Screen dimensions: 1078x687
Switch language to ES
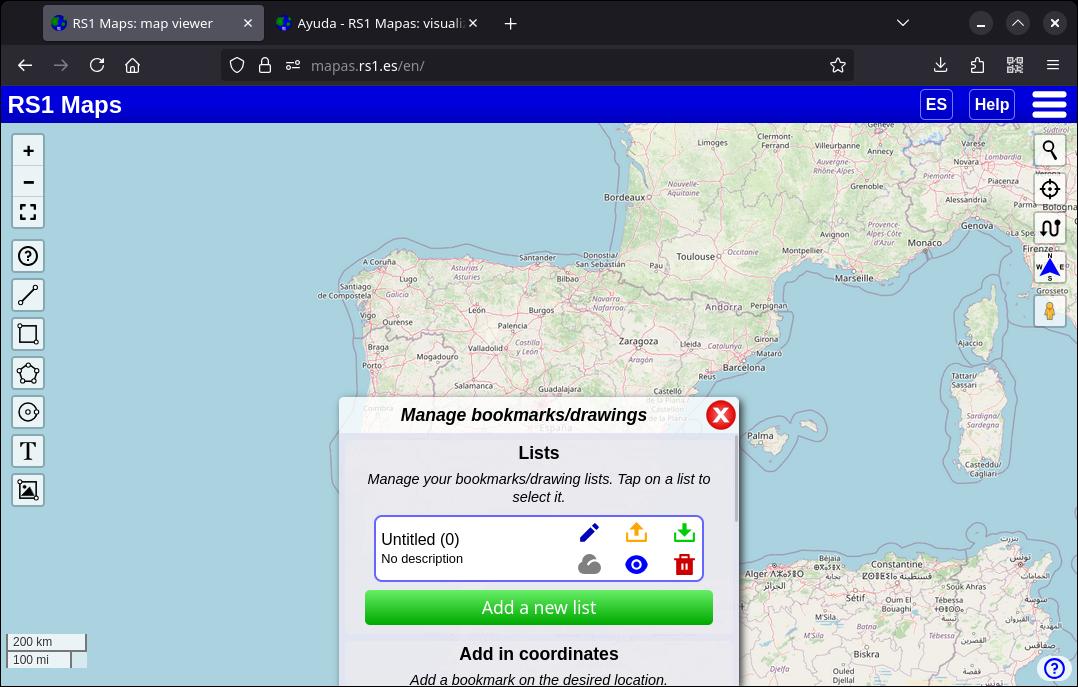936,105
